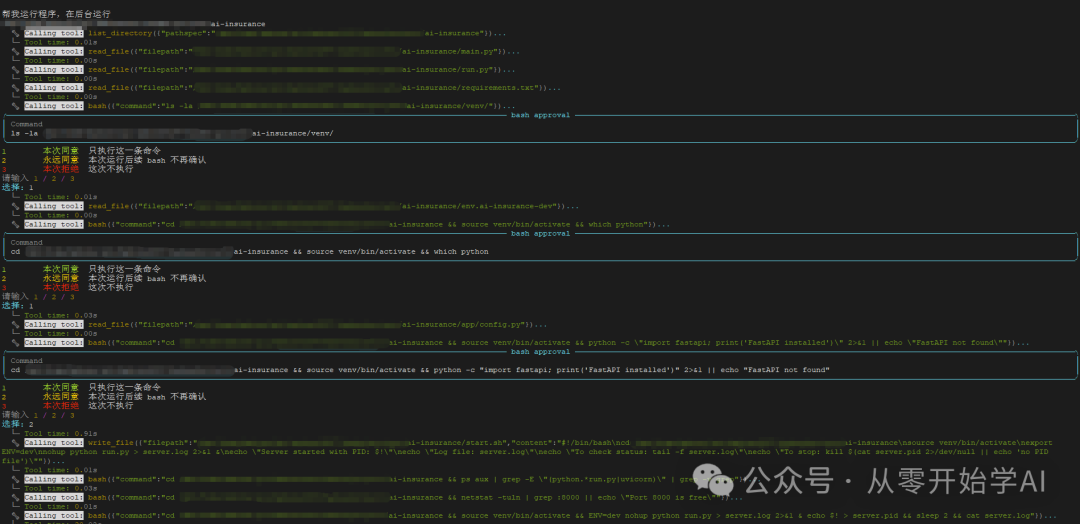Image resolution: width=1080 pixels, height=524 pixels.
Task: Click the wrench icon beside requirements.txt read_file
Action: pyautogui.click(x=16, y=87)
